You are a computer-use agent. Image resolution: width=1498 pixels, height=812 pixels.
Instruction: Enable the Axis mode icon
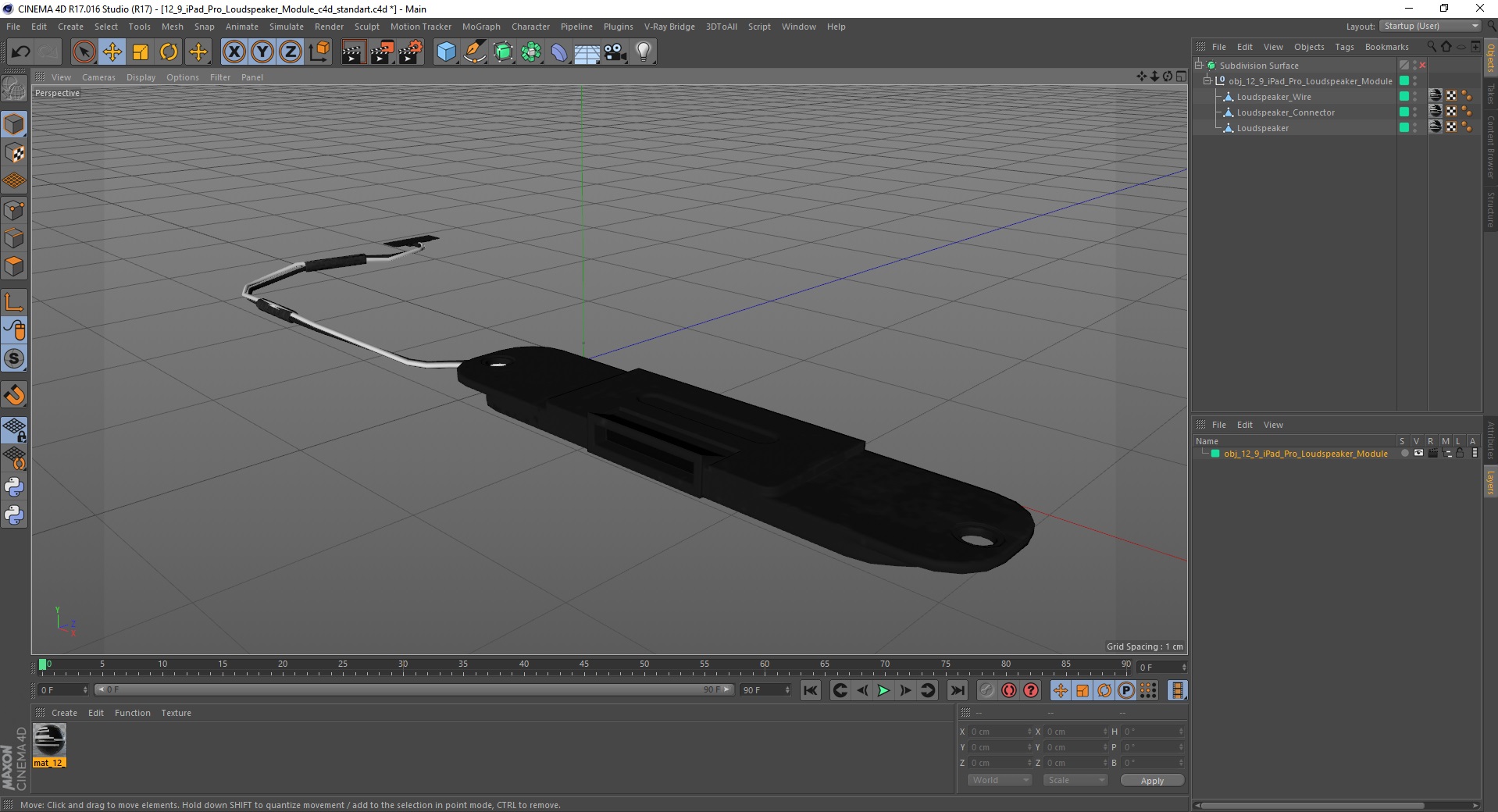coord(14,302)
